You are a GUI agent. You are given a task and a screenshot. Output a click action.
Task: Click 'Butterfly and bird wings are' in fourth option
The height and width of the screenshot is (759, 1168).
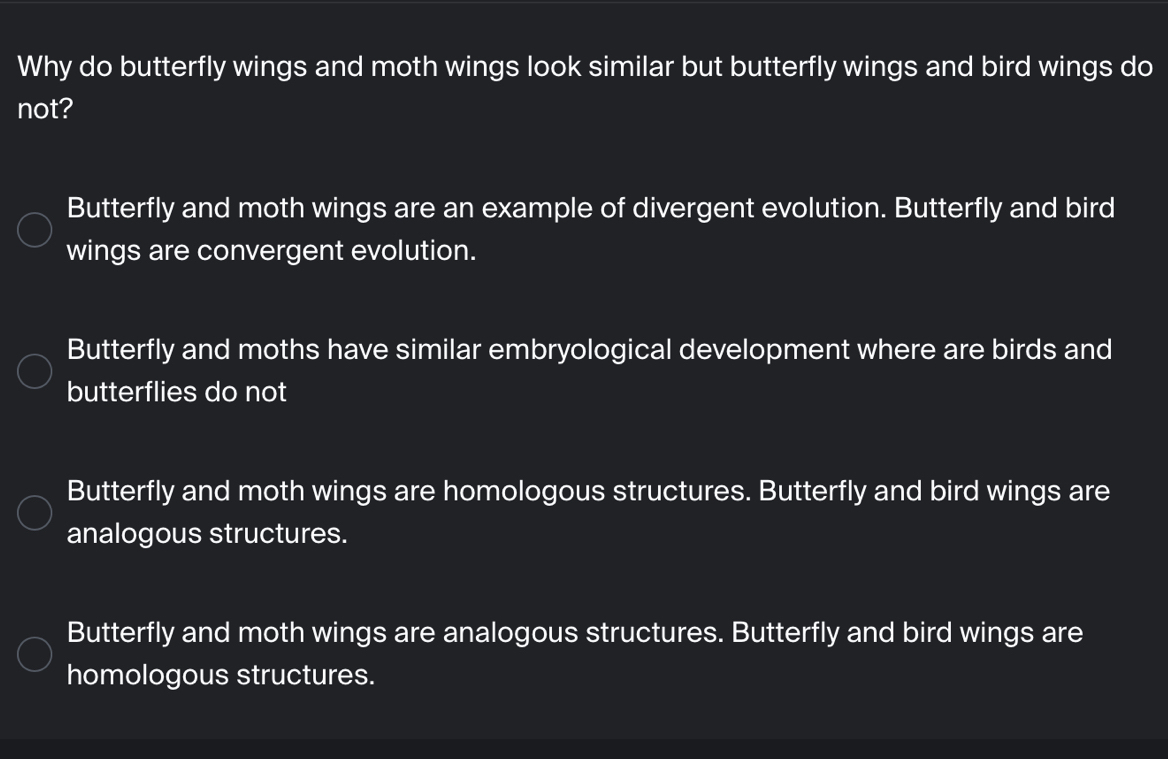pyautogui.click(x=907, y=633)
